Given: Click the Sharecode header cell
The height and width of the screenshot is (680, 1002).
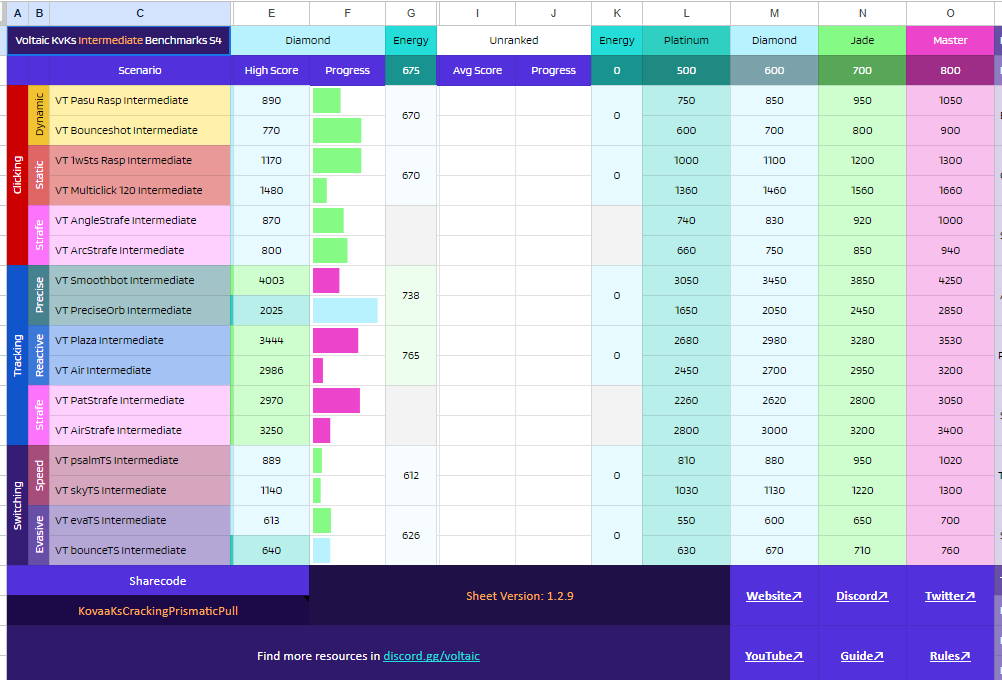Looking at the screenshot, I should pos(158,581).
